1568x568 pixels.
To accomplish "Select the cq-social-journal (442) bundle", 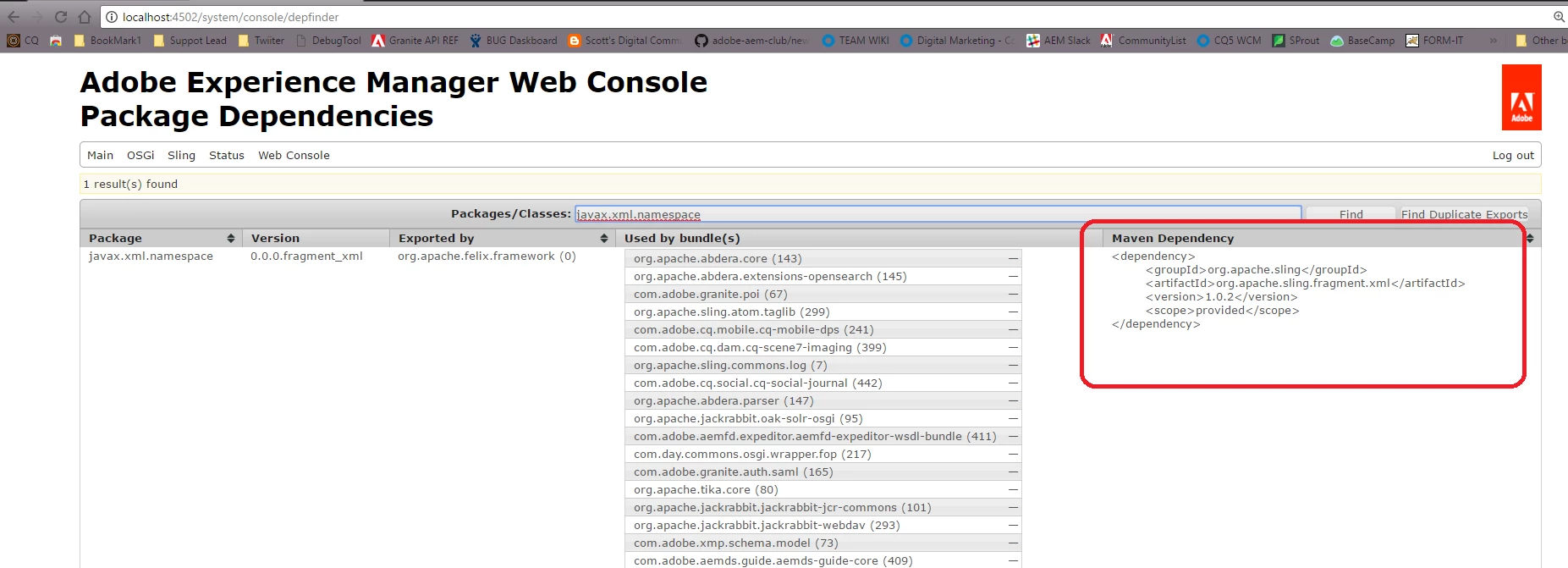I will 823,383.
